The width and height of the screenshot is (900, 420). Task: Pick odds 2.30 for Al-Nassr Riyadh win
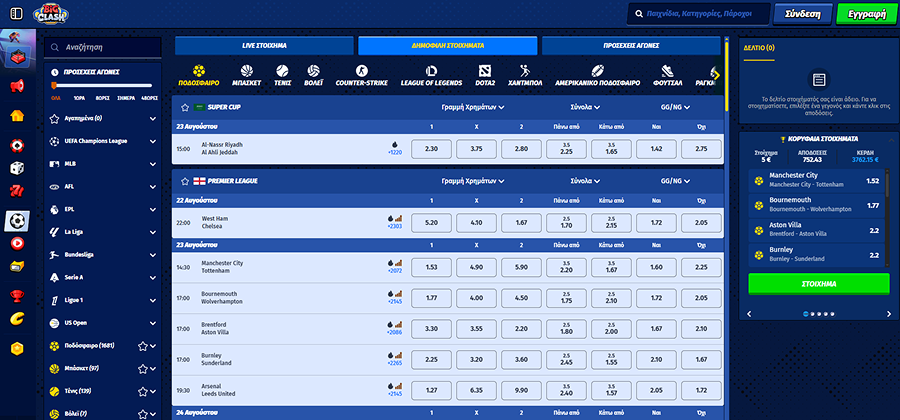(x=432, y=149)
